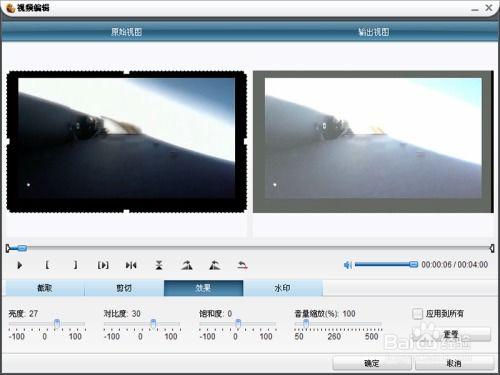Click the split clip icon
Image resolution: width=500 pixels, height=375 pixels.
click(131, 265)
